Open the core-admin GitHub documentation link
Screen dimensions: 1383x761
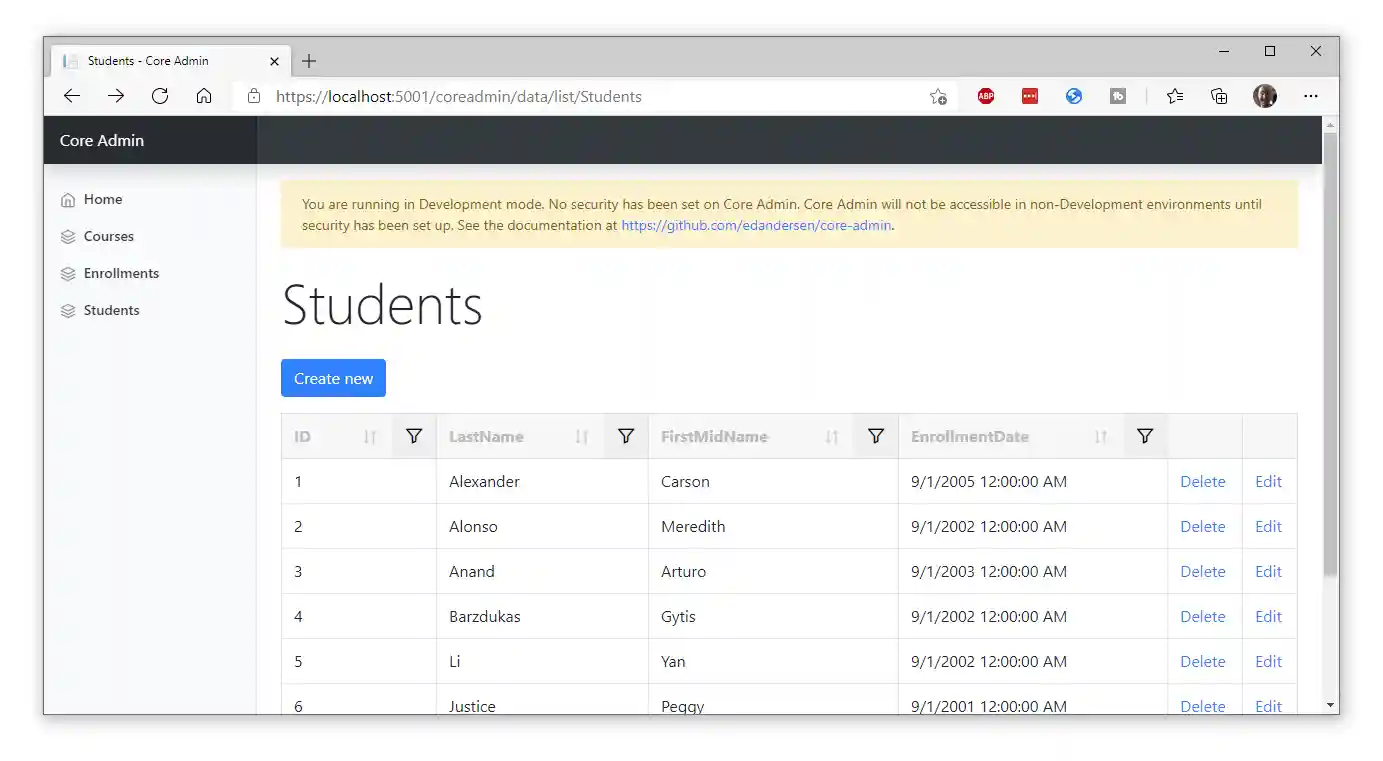[x=756, y=225]
